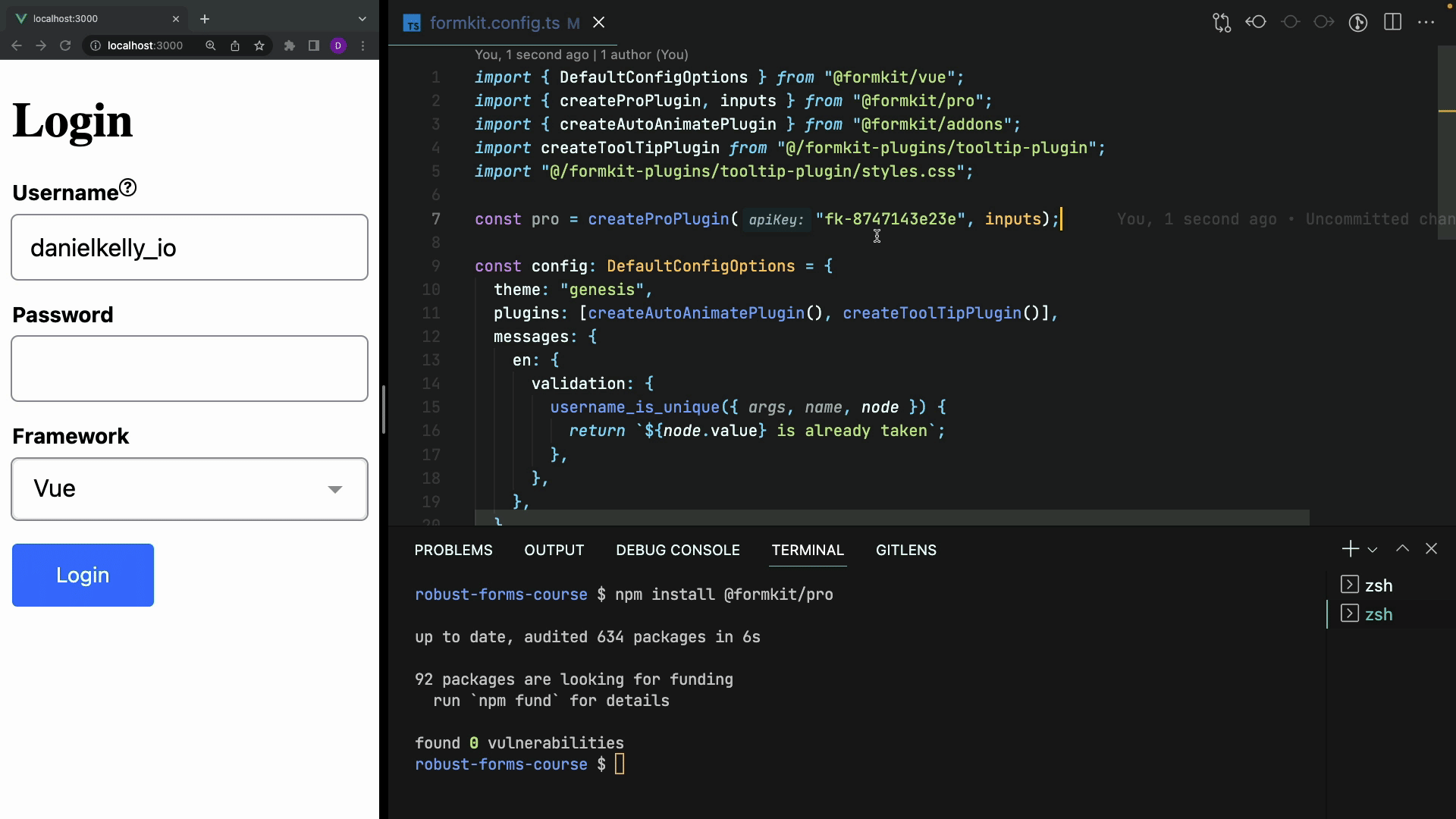Select the second zsh terminal

coord(1392,614)
